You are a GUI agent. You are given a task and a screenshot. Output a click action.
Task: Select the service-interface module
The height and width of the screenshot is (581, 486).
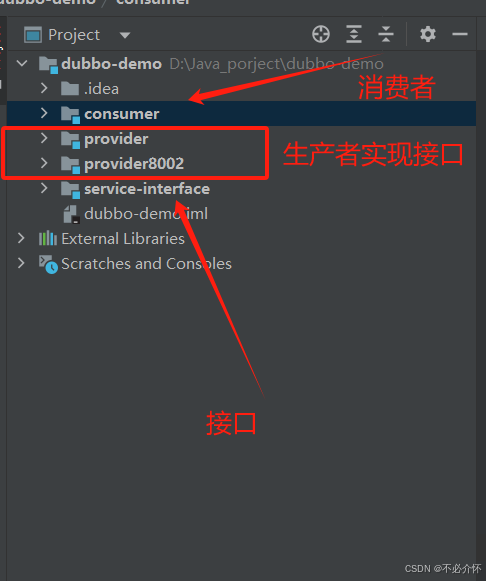coord(147,189)
